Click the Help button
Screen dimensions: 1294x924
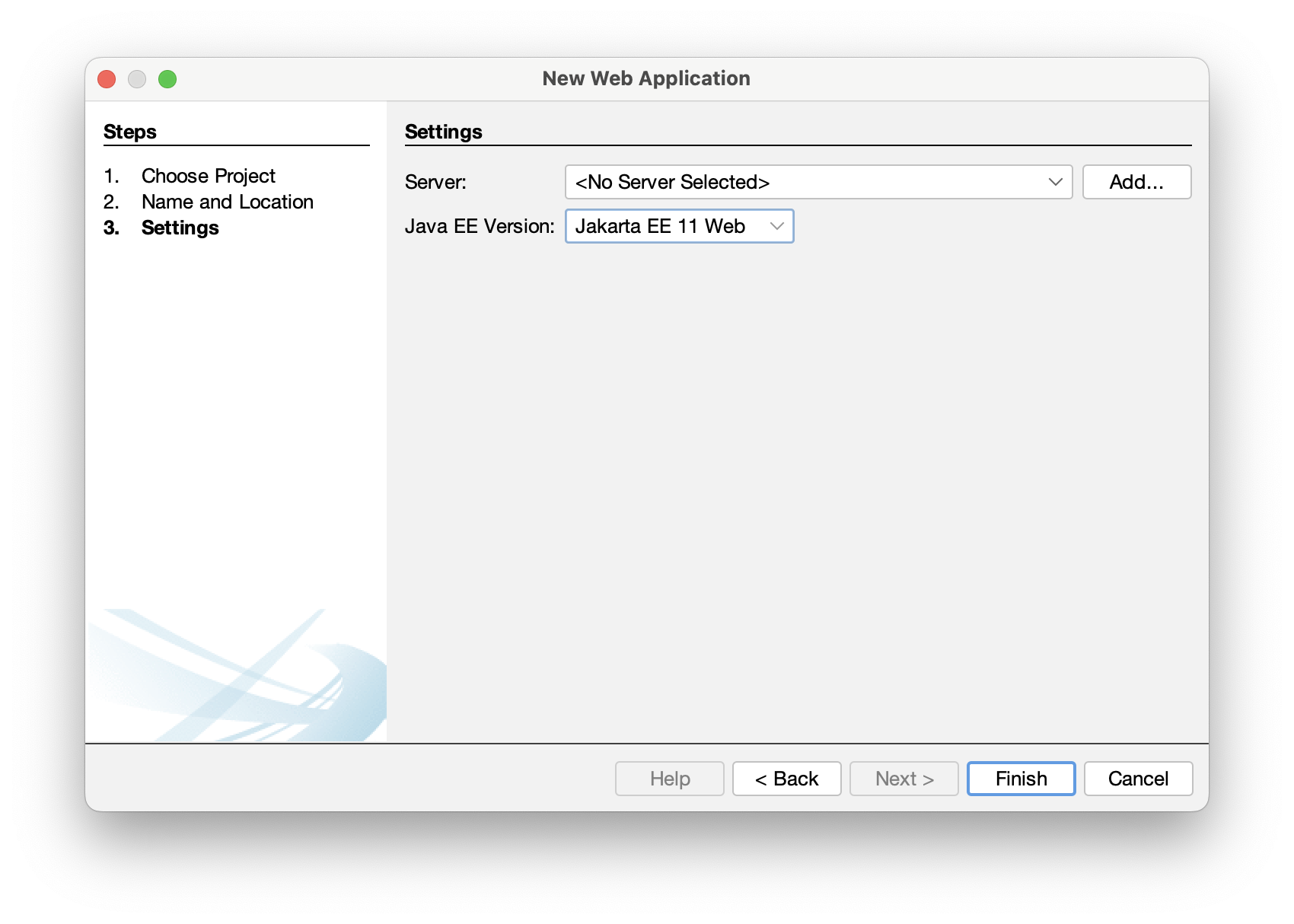(669, 779)
